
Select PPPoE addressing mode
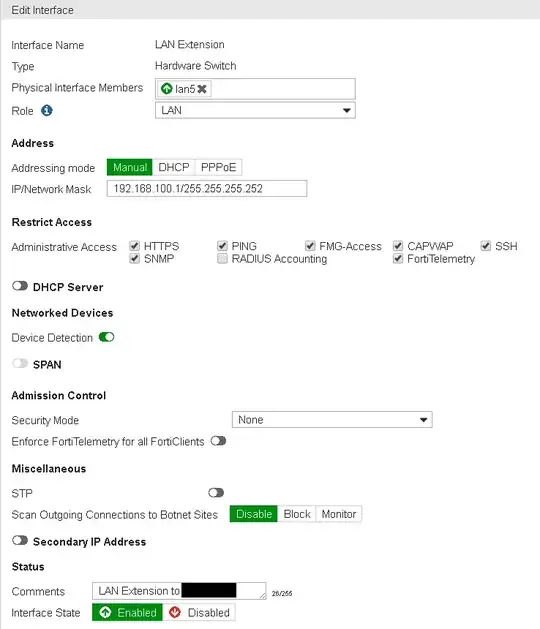pos(218,167)
